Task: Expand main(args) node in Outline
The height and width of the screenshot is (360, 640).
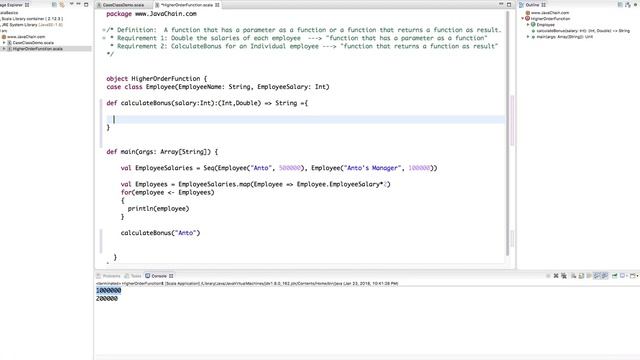Action: coord(528,37)
